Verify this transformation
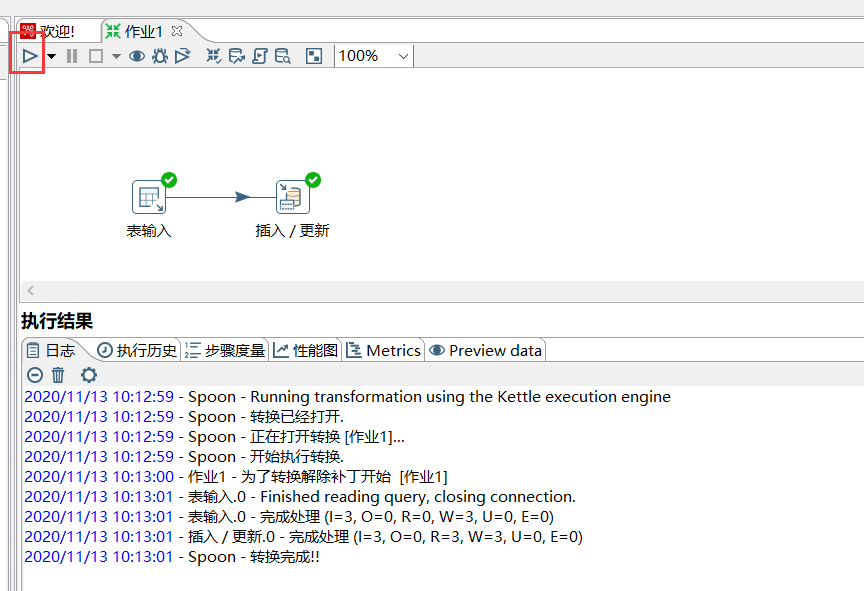 tap(212, 56)
